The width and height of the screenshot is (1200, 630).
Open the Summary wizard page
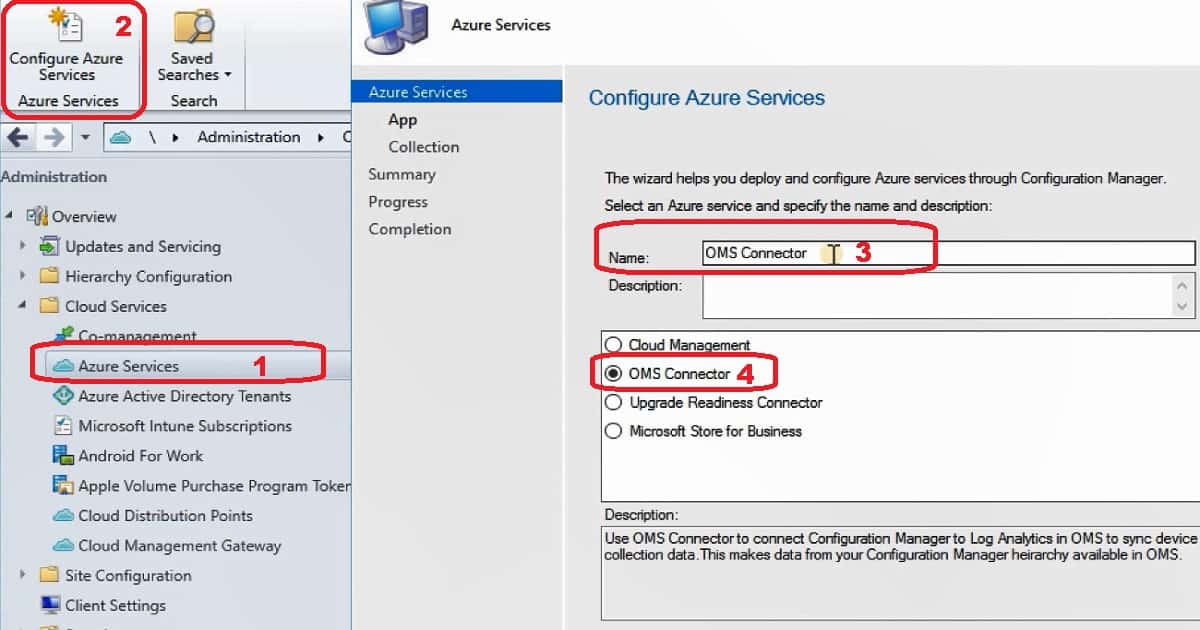coord(403,174)
